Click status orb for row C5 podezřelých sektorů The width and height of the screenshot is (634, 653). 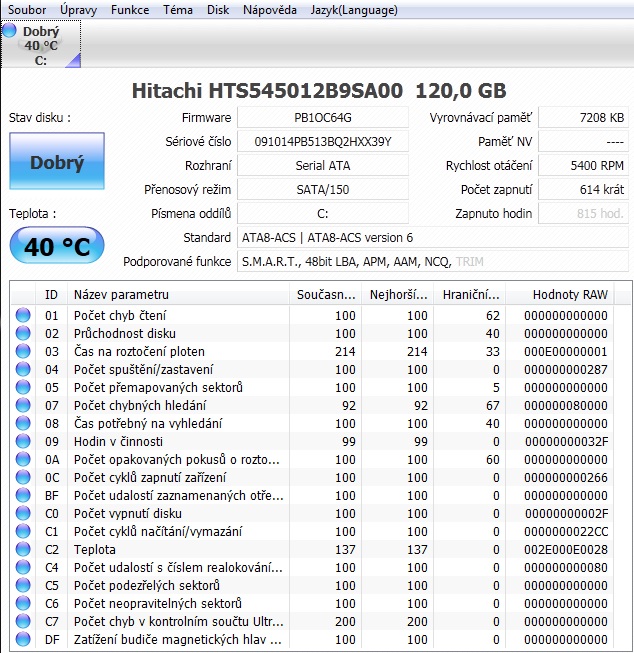click(23, 585)
